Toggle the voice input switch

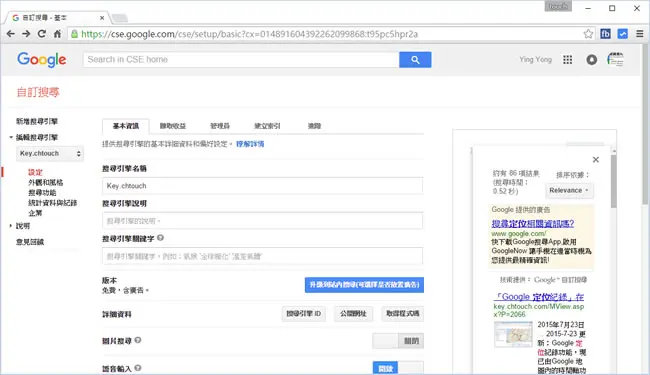tap(398, 368)
